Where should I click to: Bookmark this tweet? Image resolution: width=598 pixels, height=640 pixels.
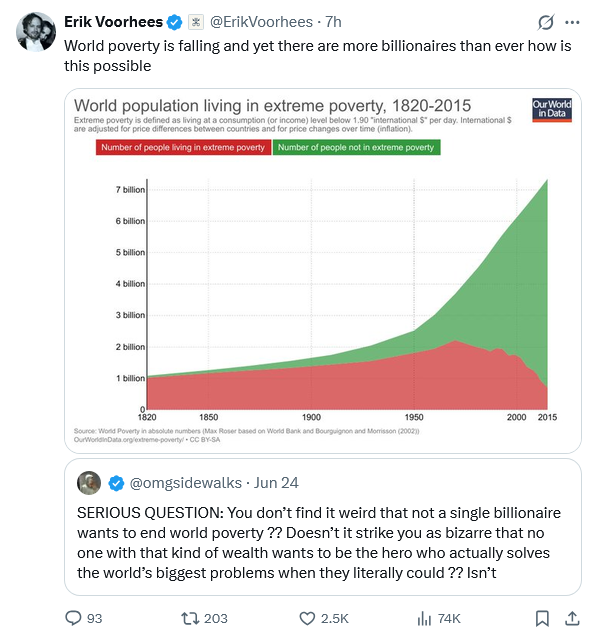(542, 618)
